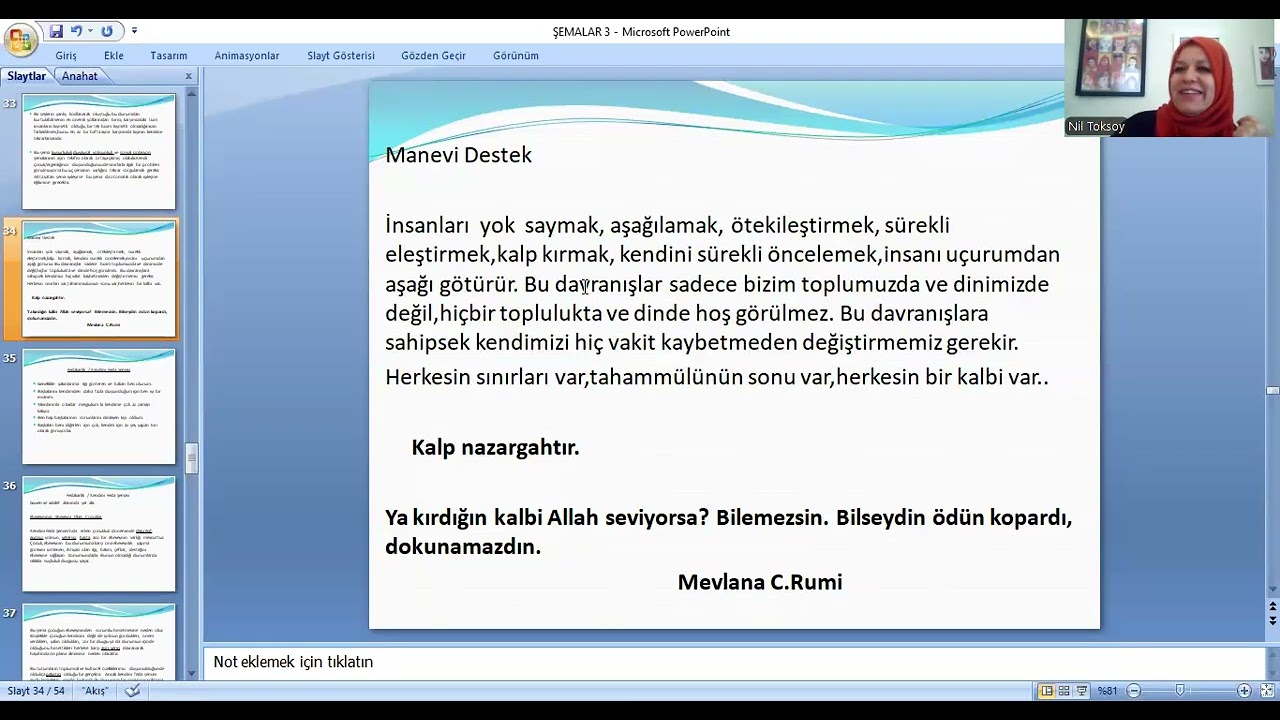This screenshot has width=1280, height=720.
Task: Customize the Quick Access Toolbar dropdown
Action: 135,32
